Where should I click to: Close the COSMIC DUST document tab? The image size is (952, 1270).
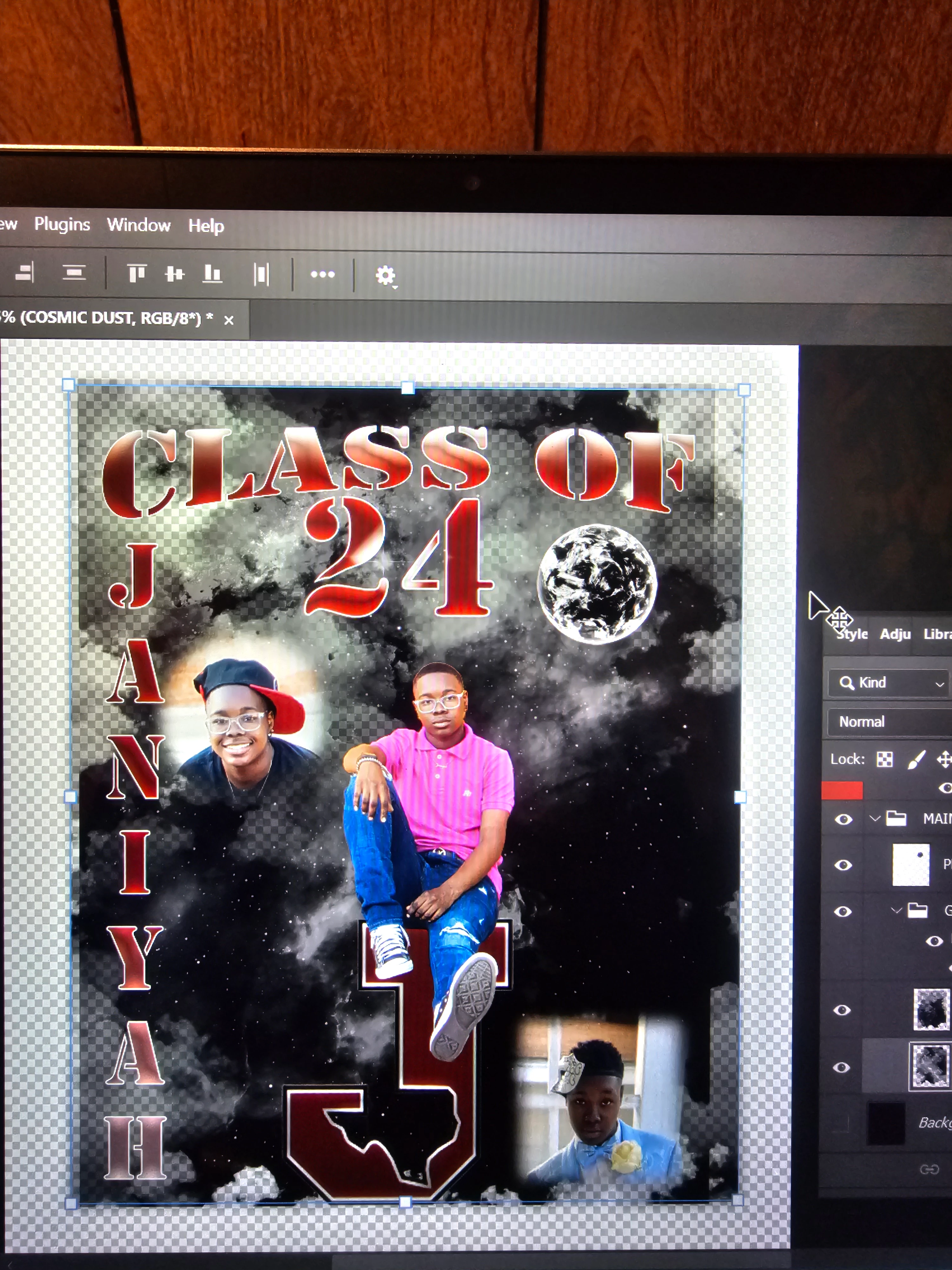(x=229, y=320)
